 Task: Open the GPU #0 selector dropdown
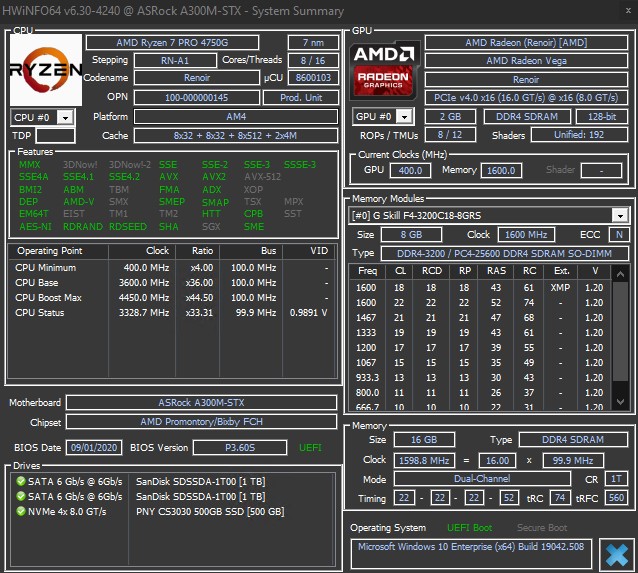pos(404,117)
